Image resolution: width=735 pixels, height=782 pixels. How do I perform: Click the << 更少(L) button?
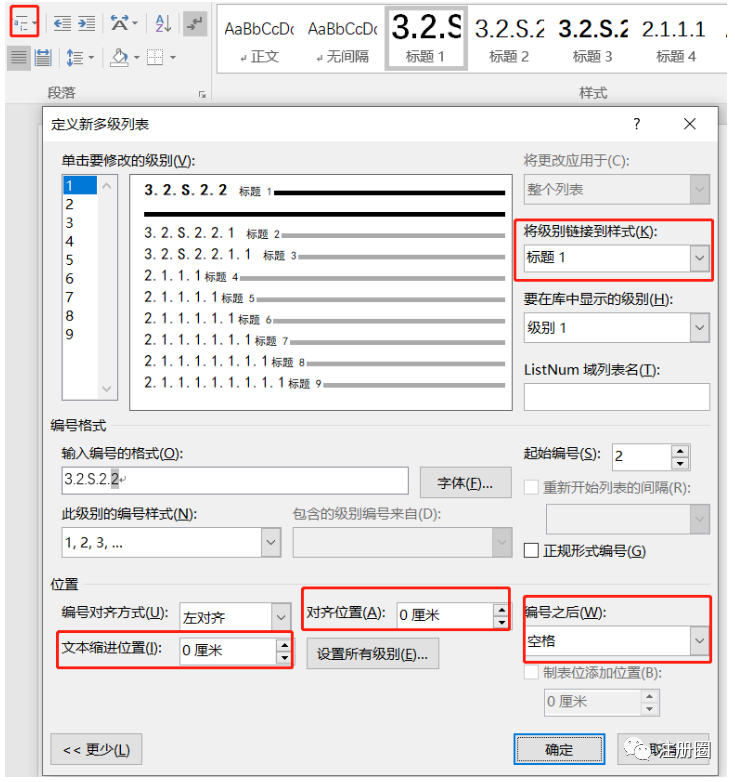pyautogui.click(x=96, y=749)
